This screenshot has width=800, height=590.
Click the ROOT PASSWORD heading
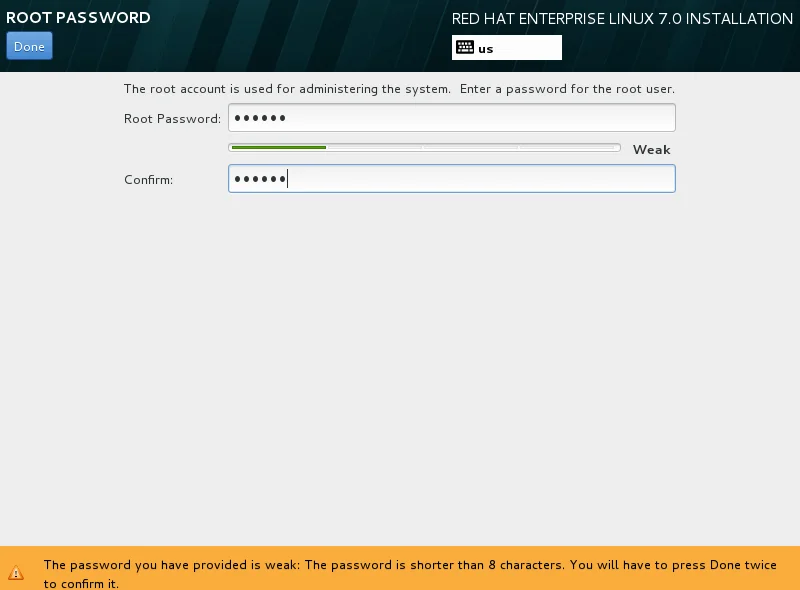pos(78,17)
